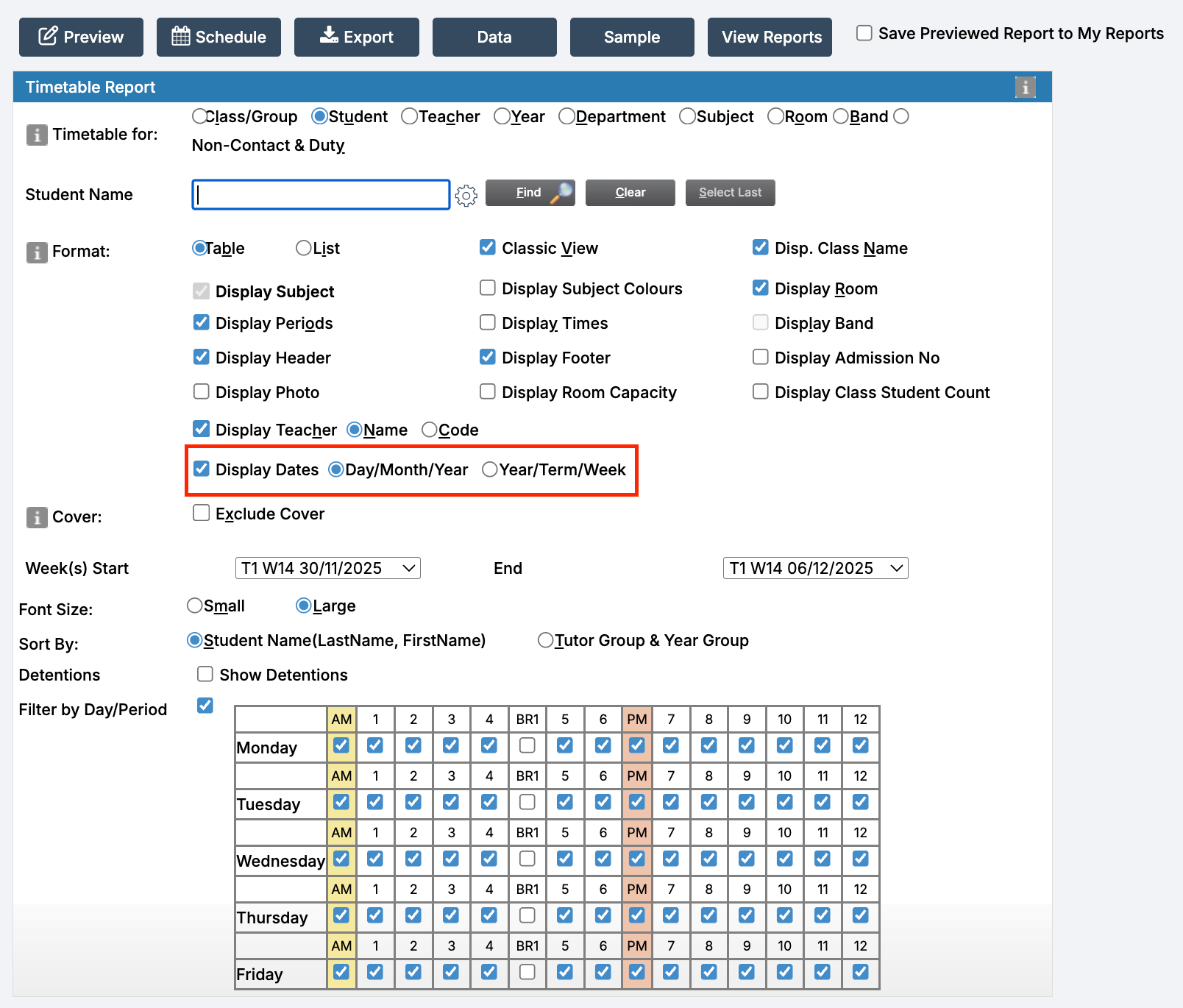Enable the Display Subject Colours checkbox

[x=488, y=288]
